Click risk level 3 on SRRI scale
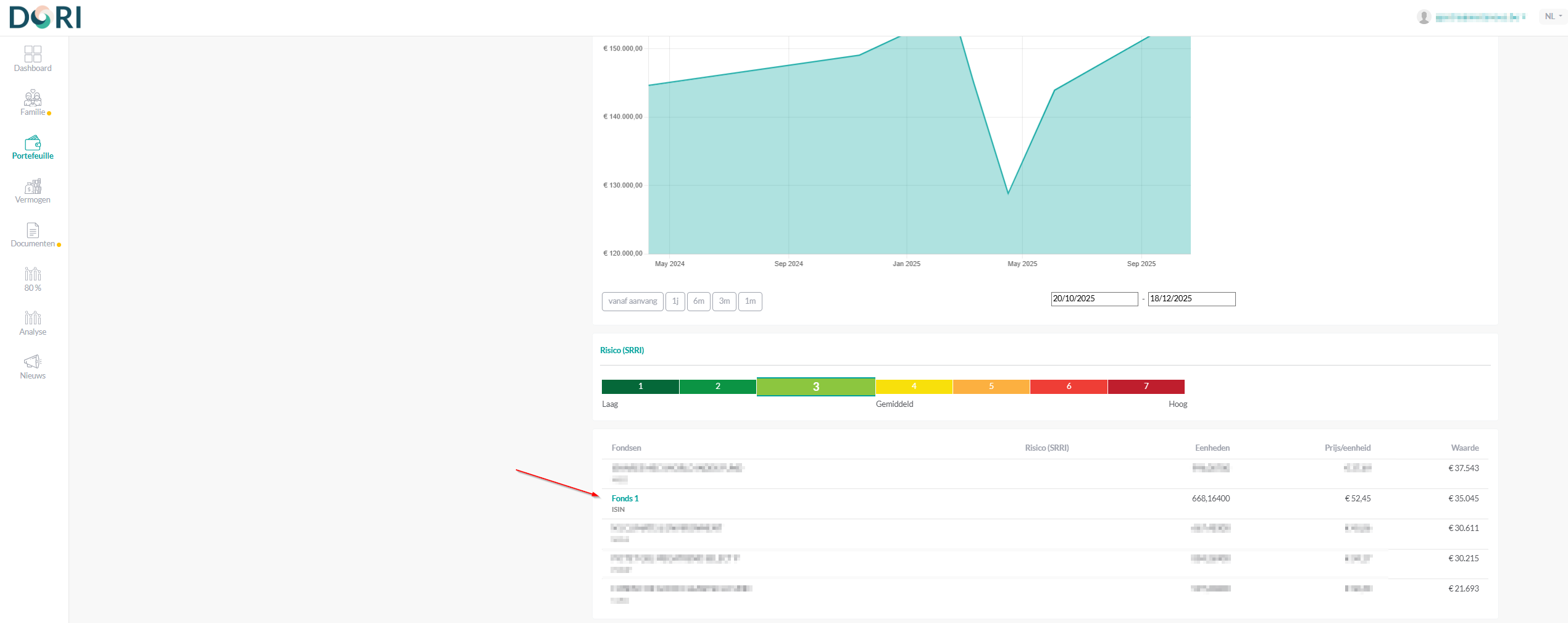This screenshot has height=623, width=1568. pos(815,387)
